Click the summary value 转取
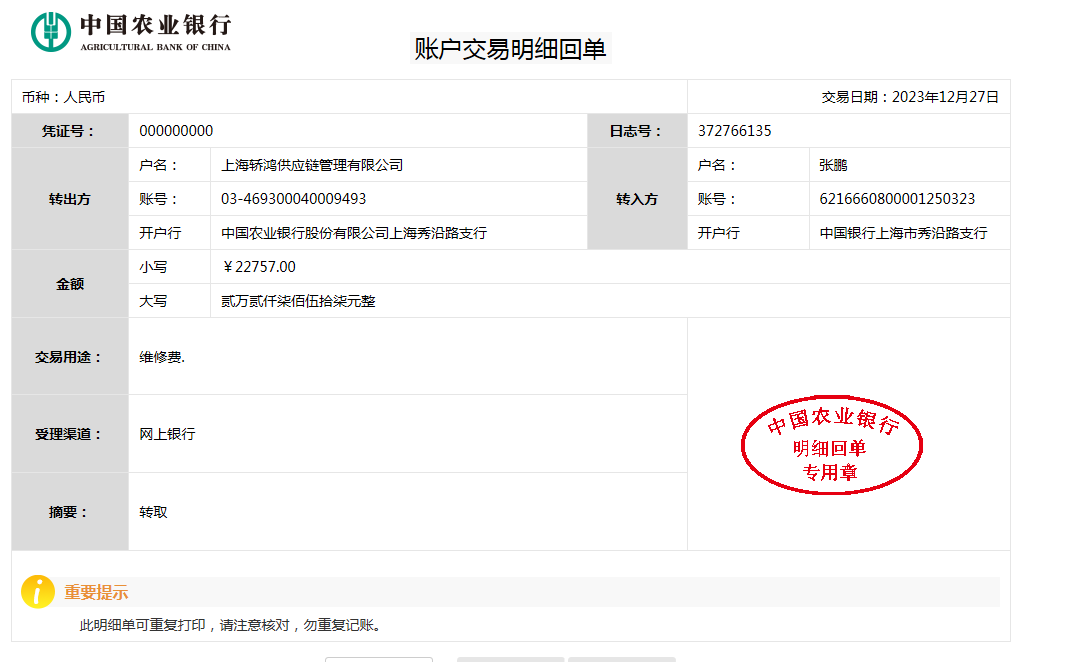 (153, 512)
